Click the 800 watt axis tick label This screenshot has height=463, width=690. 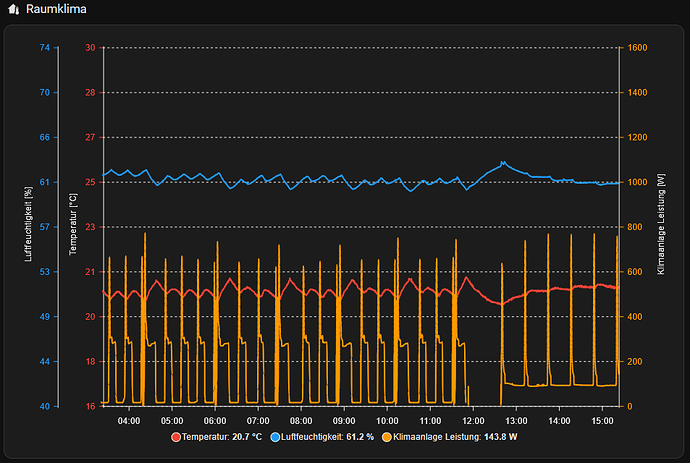635,227
